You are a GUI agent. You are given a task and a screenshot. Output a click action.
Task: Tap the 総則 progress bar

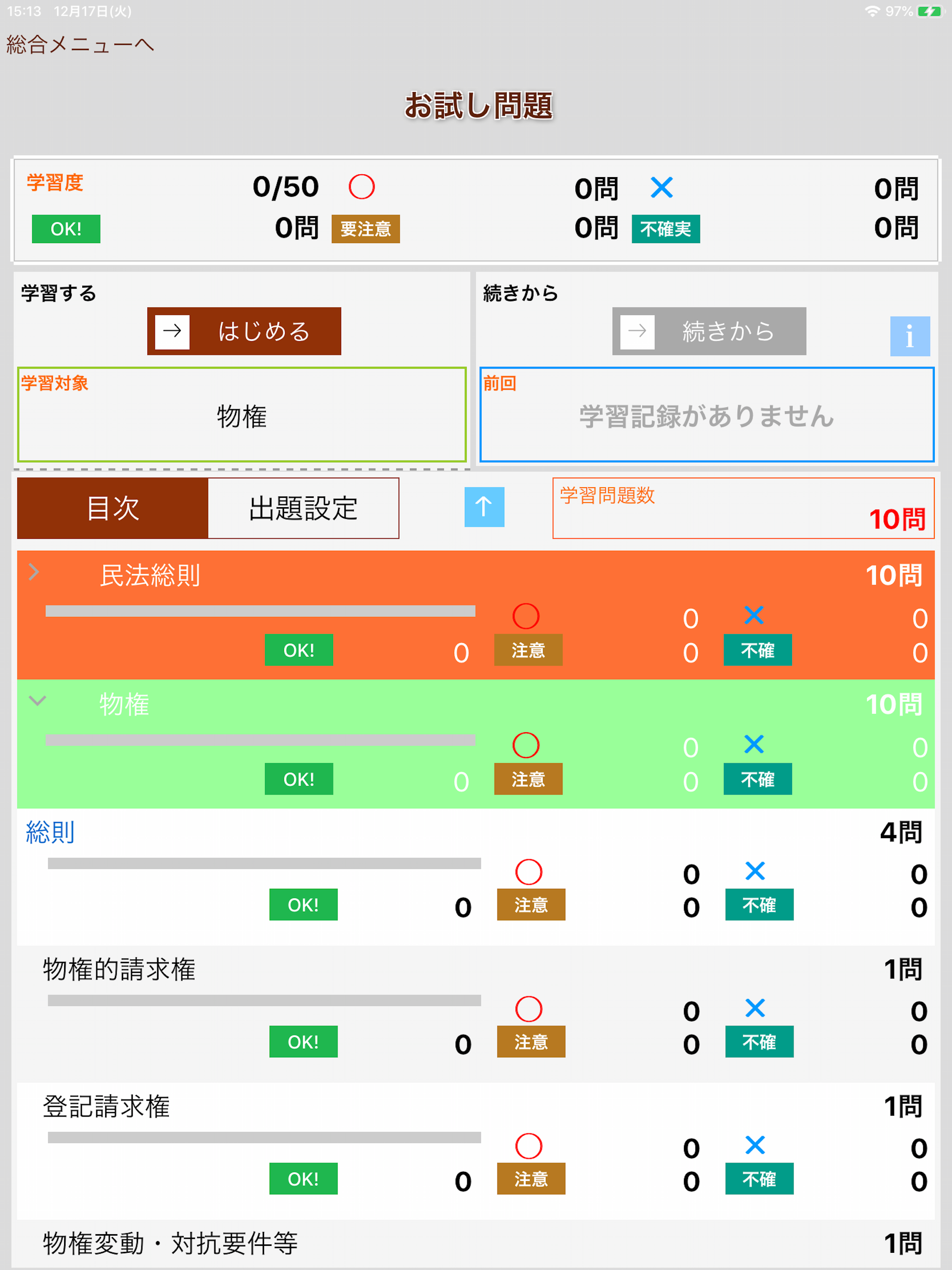264,864
